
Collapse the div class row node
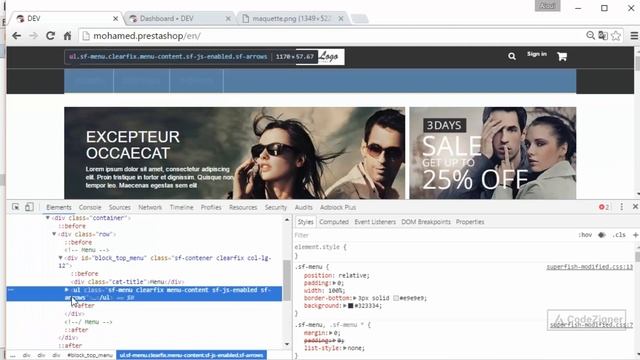click(x=54, y=234)
